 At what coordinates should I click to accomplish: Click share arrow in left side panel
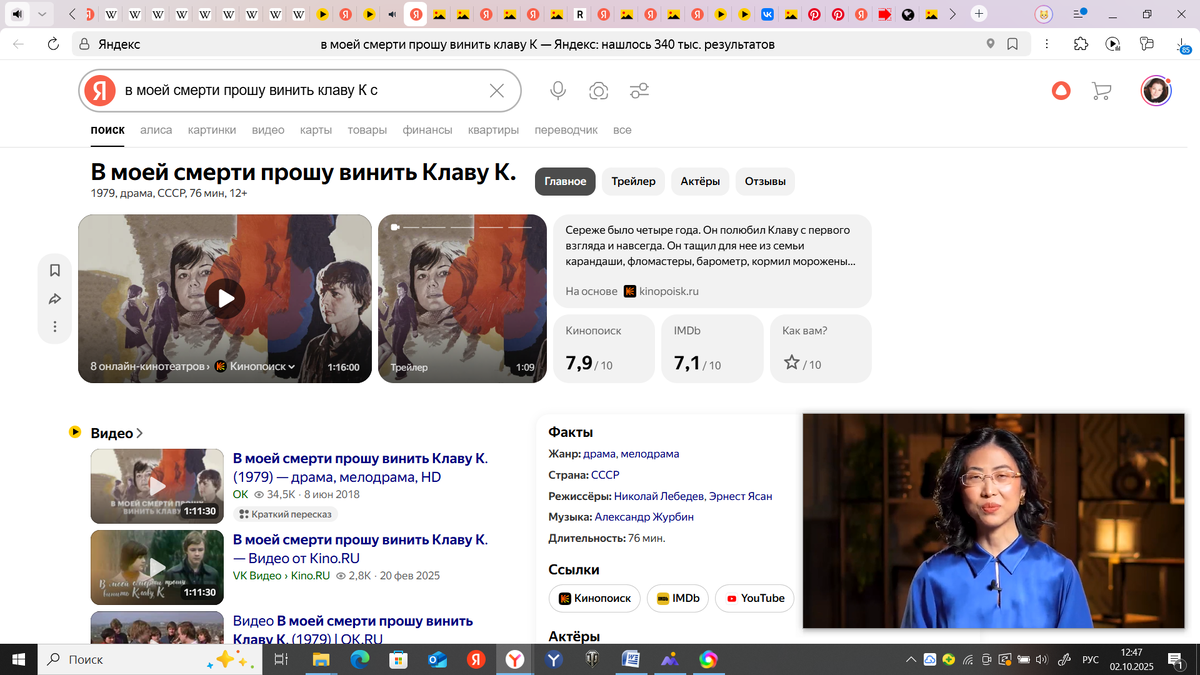pos(55,299)
